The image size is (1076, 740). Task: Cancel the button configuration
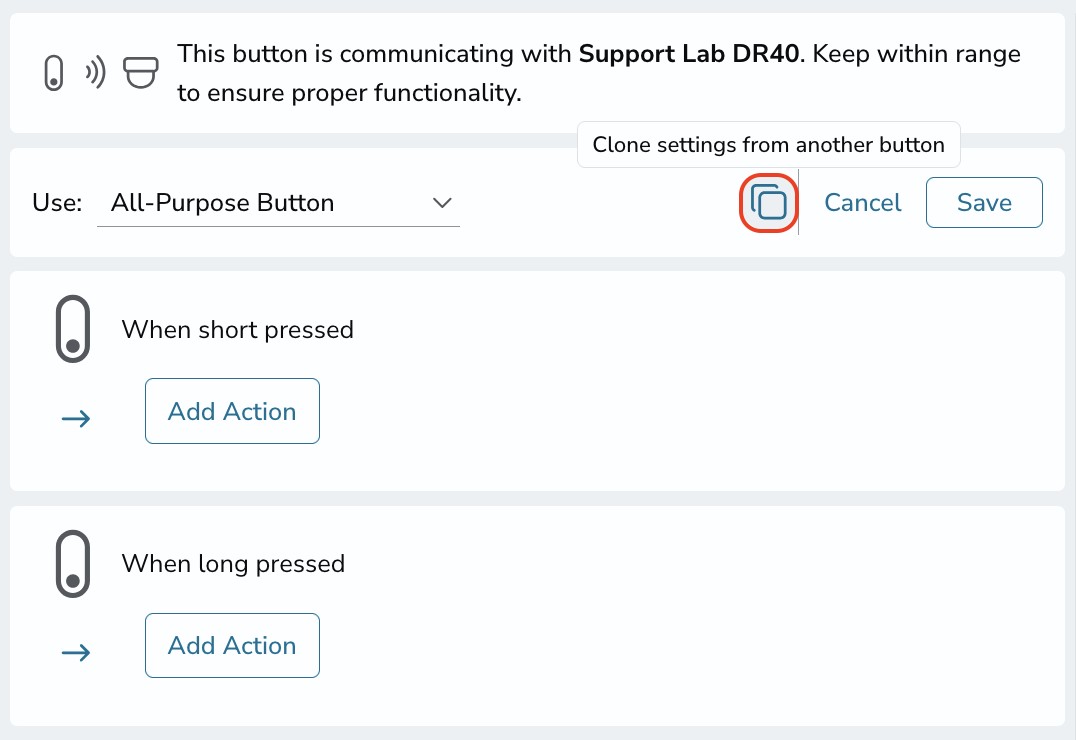coord(863,203)
